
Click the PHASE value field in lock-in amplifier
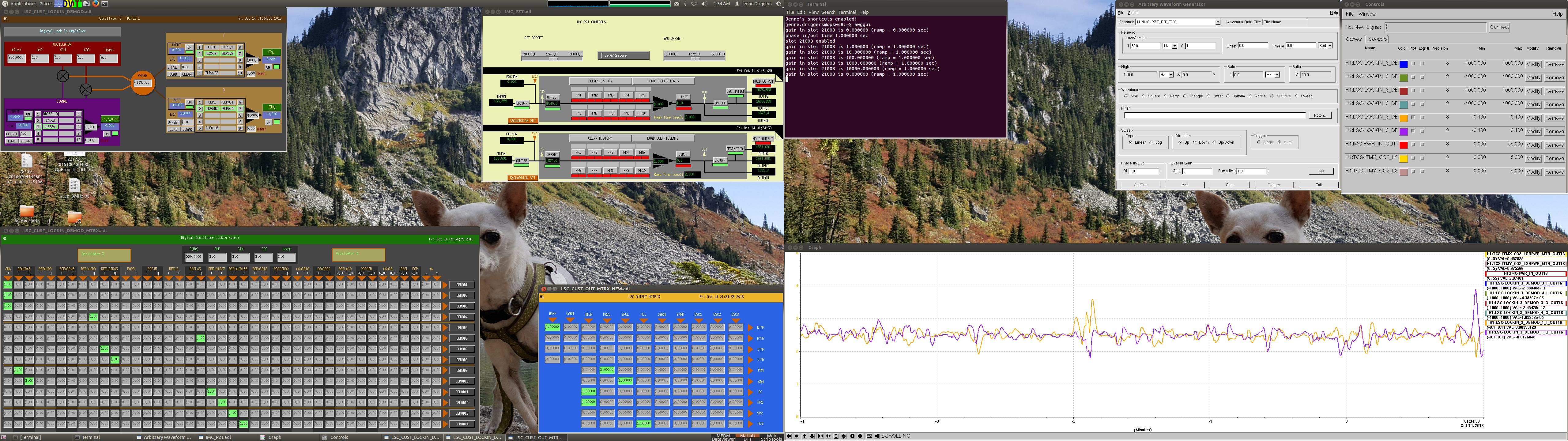point(142,83)
